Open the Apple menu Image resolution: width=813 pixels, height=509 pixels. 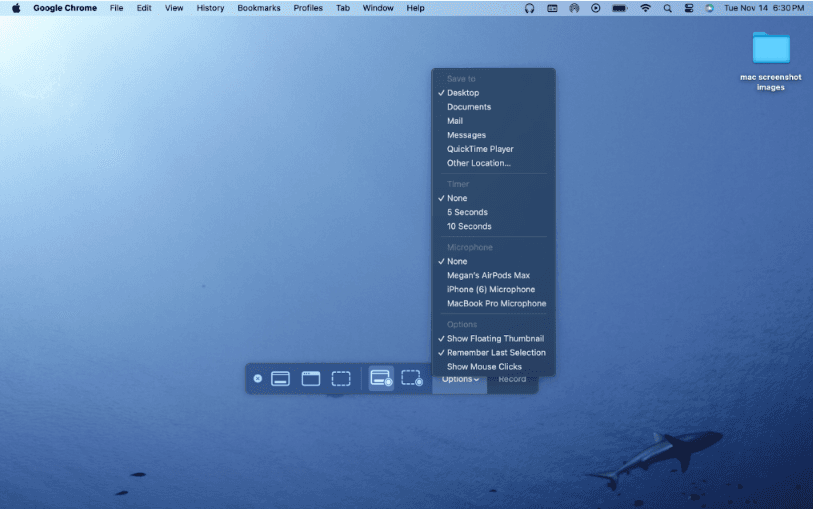tap(16, 8)
